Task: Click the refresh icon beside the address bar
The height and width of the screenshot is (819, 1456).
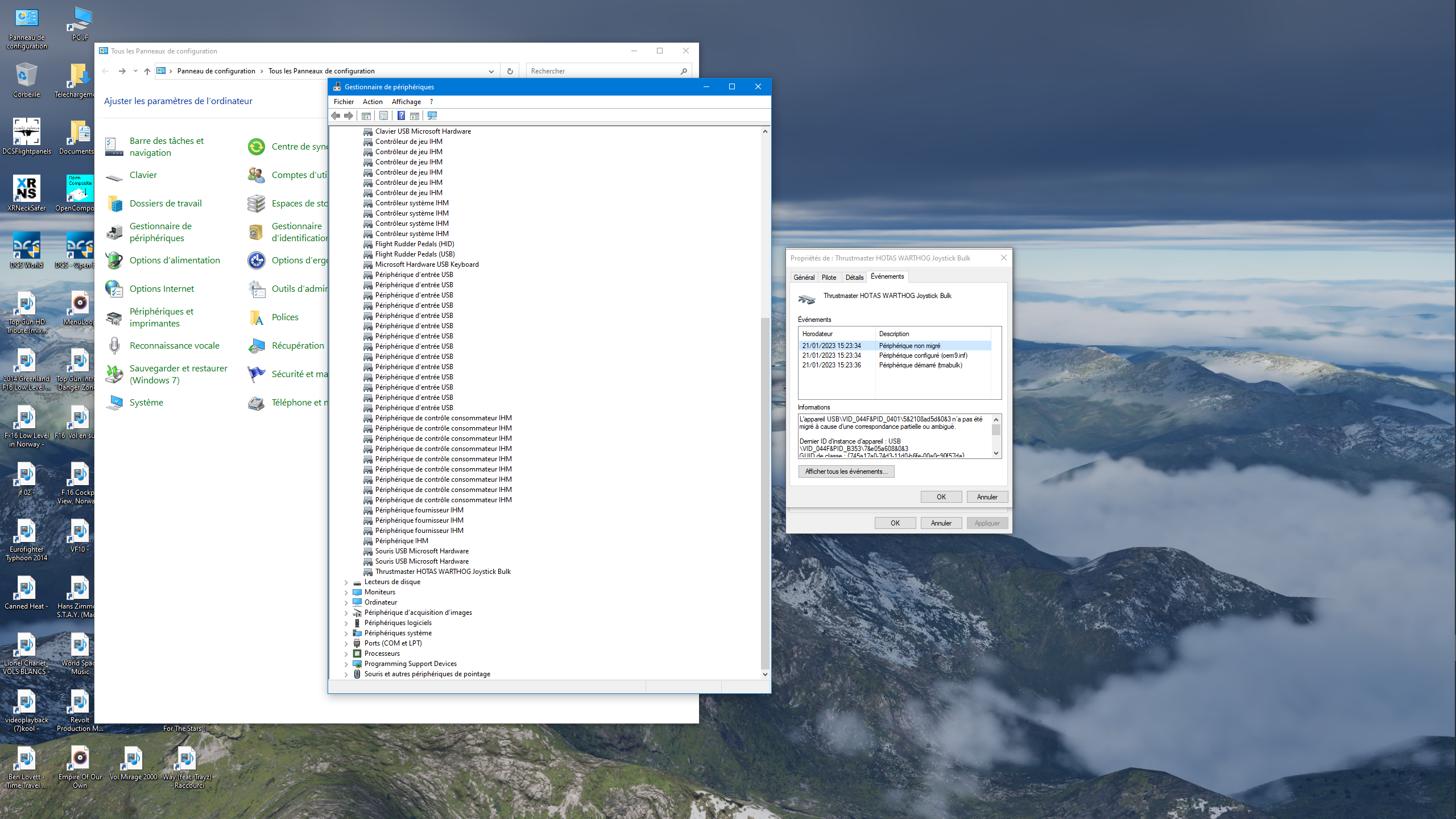Action: tap(510, 71)
